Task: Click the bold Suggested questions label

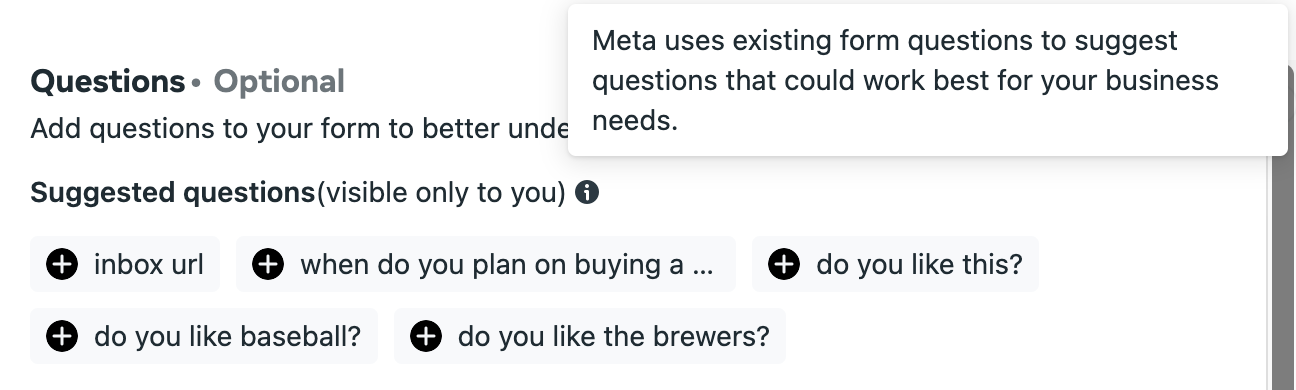Action: coord(173,192)
